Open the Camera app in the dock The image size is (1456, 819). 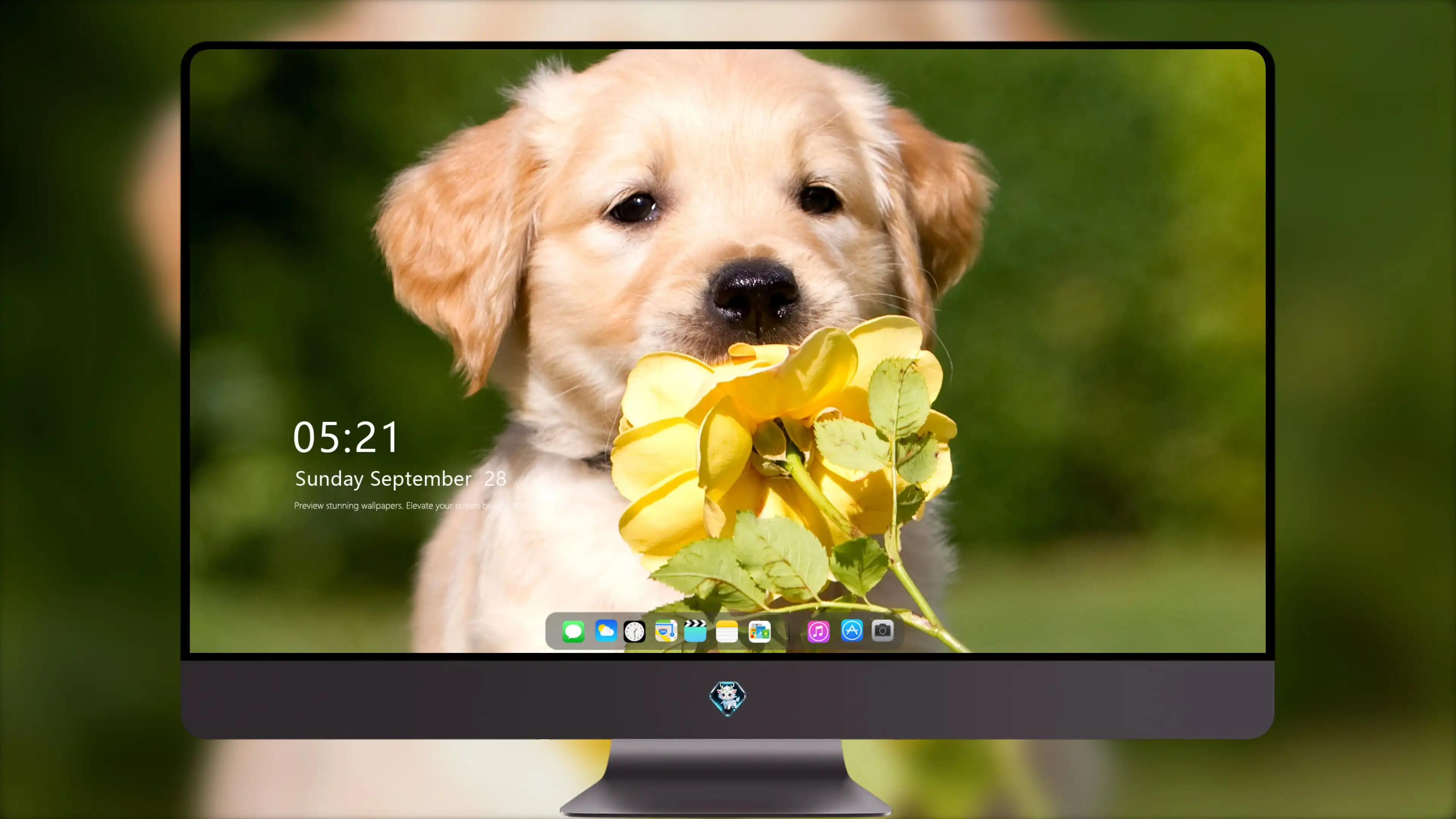pyautogui.click(x=882, y=630)
